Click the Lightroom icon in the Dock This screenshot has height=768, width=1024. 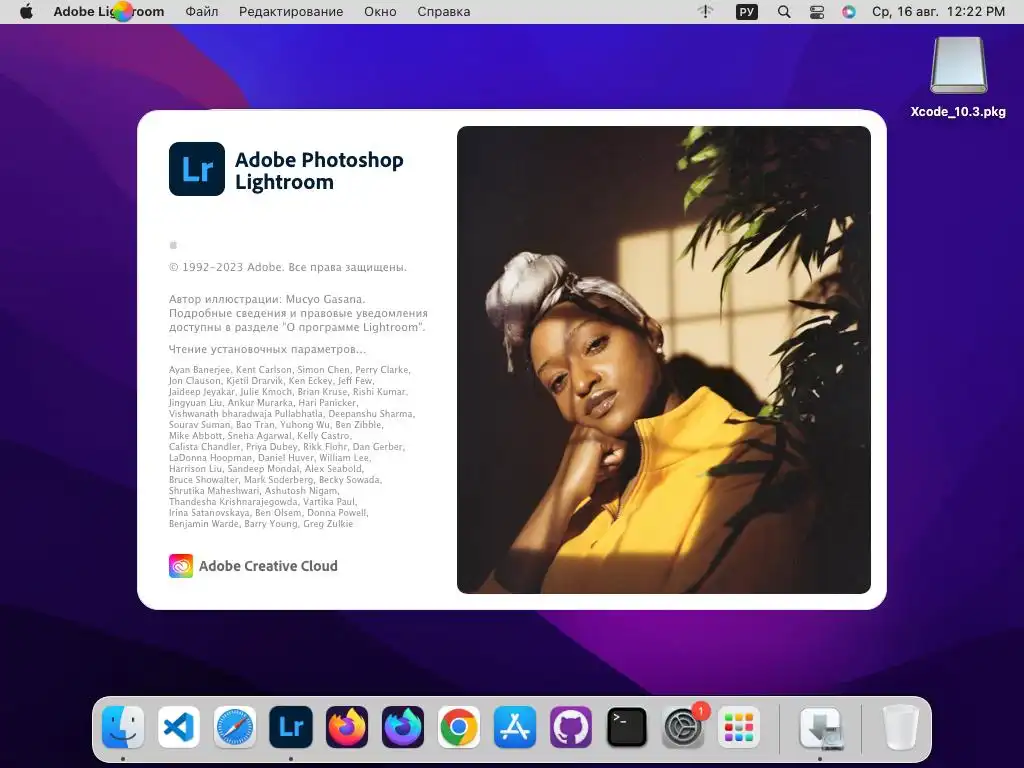click(291, 726)
